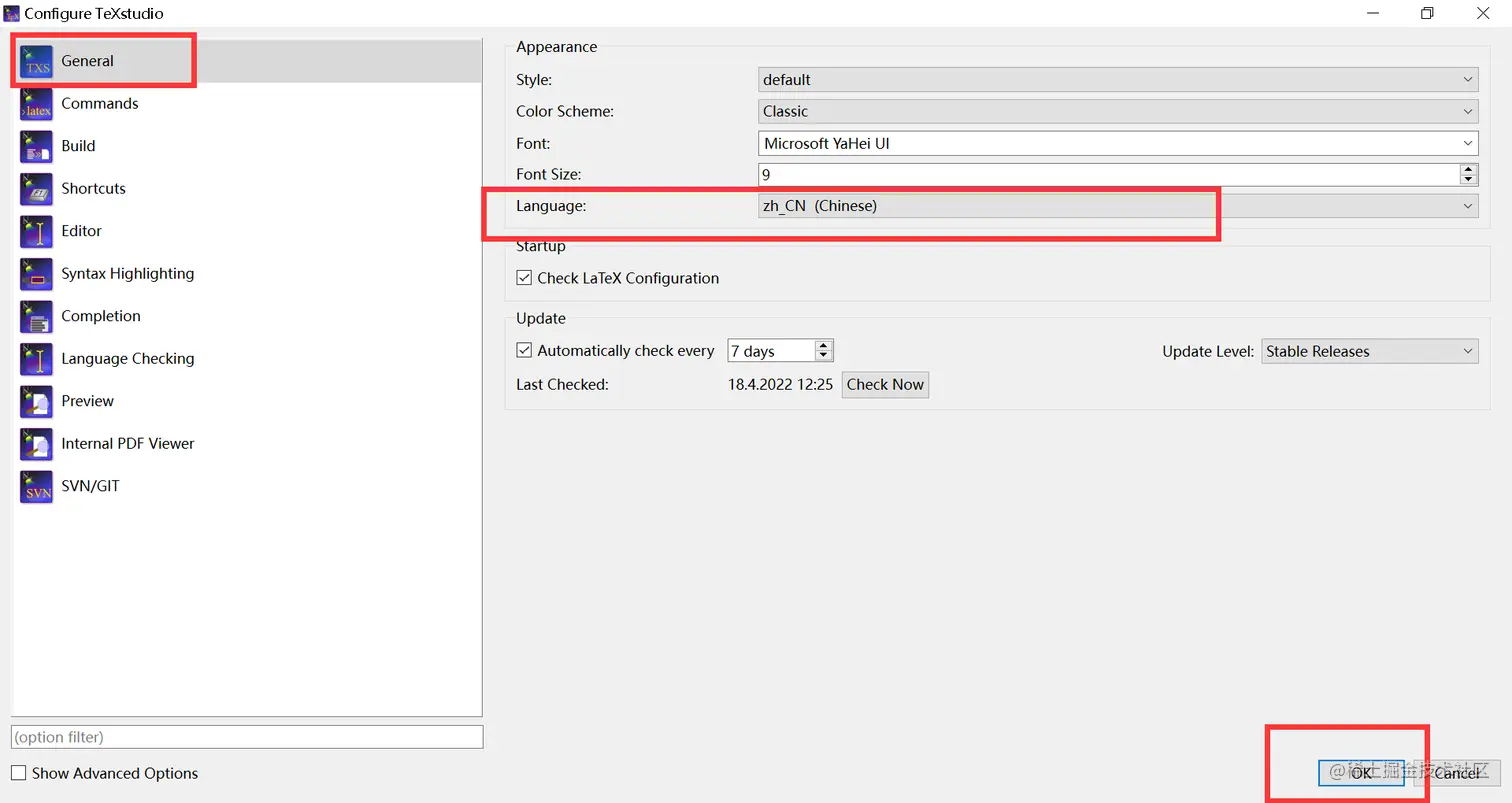Open Commands via its latex icon
Screen dimensions: 1512x803
[37, 104]
